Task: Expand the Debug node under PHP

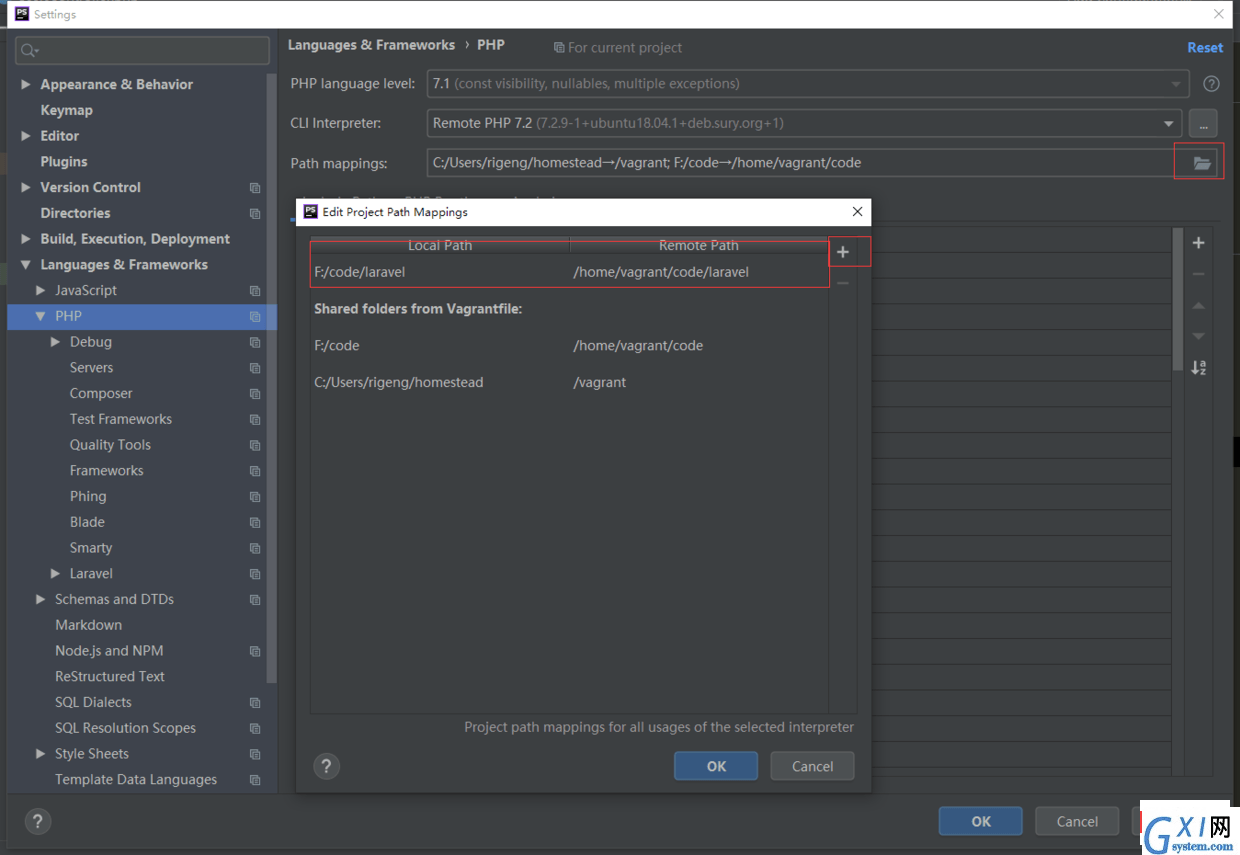Action: [x=56, y=342]
